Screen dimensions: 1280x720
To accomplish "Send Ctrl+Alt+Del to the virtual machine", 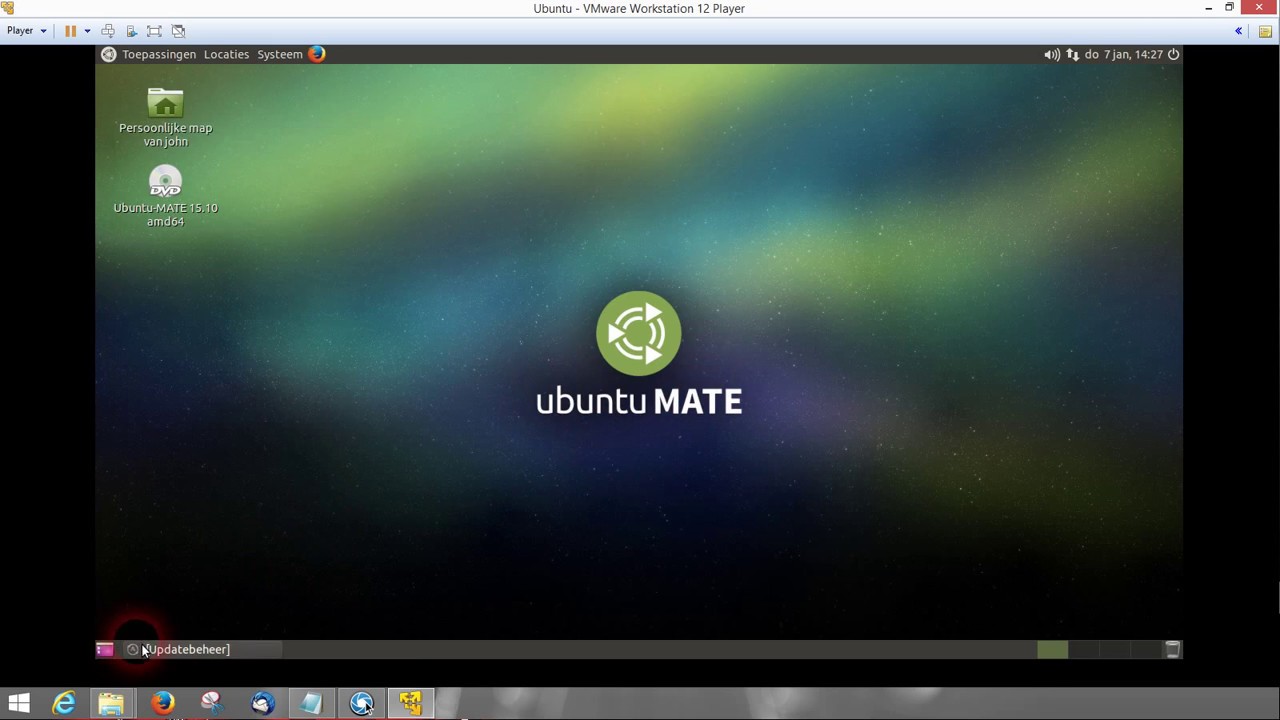I will click(108, 31).
